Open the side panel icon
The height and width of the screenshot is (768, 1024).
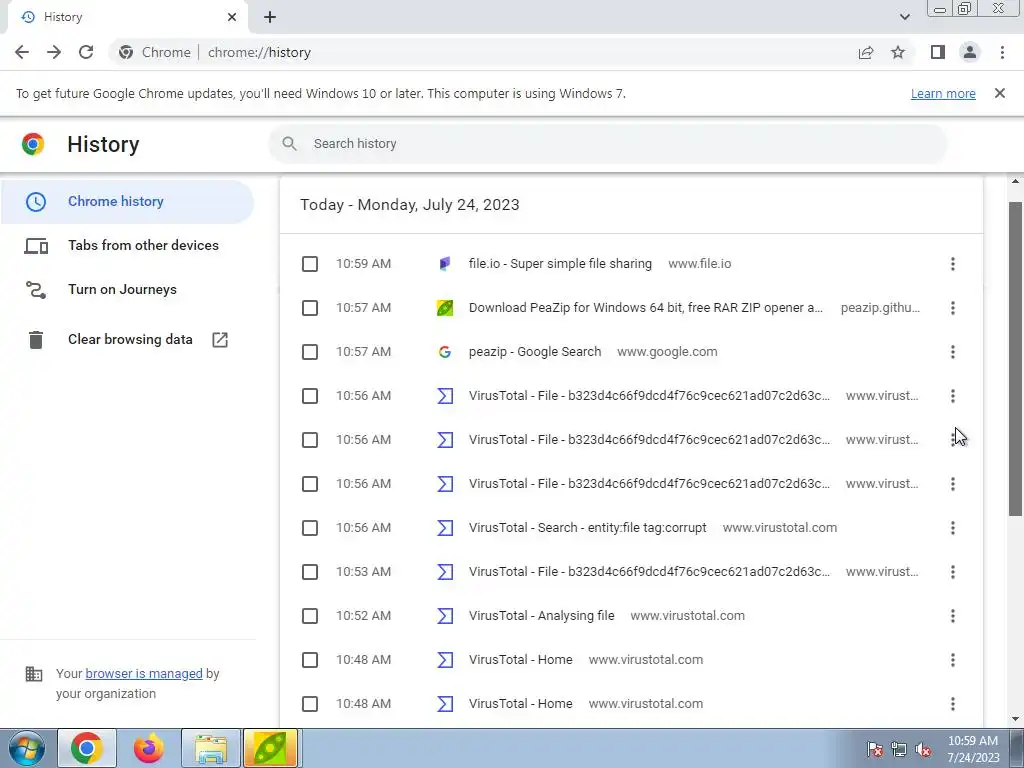point(938,52)
